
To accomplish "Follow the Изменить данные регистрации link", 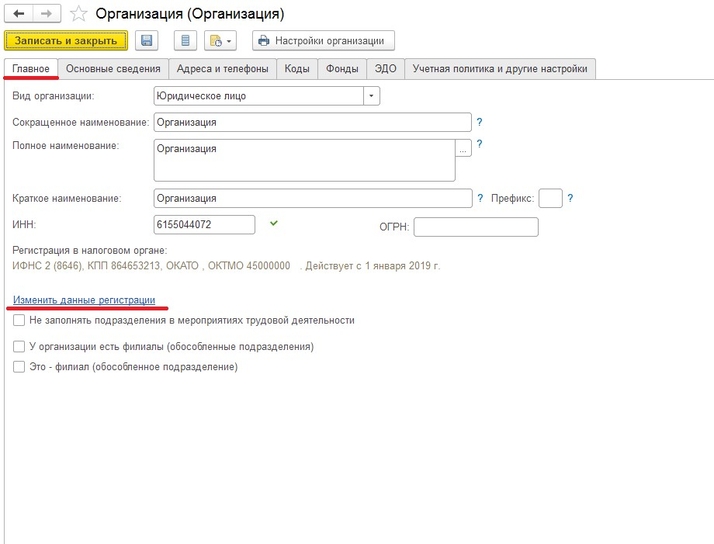I will click(84, 300).
